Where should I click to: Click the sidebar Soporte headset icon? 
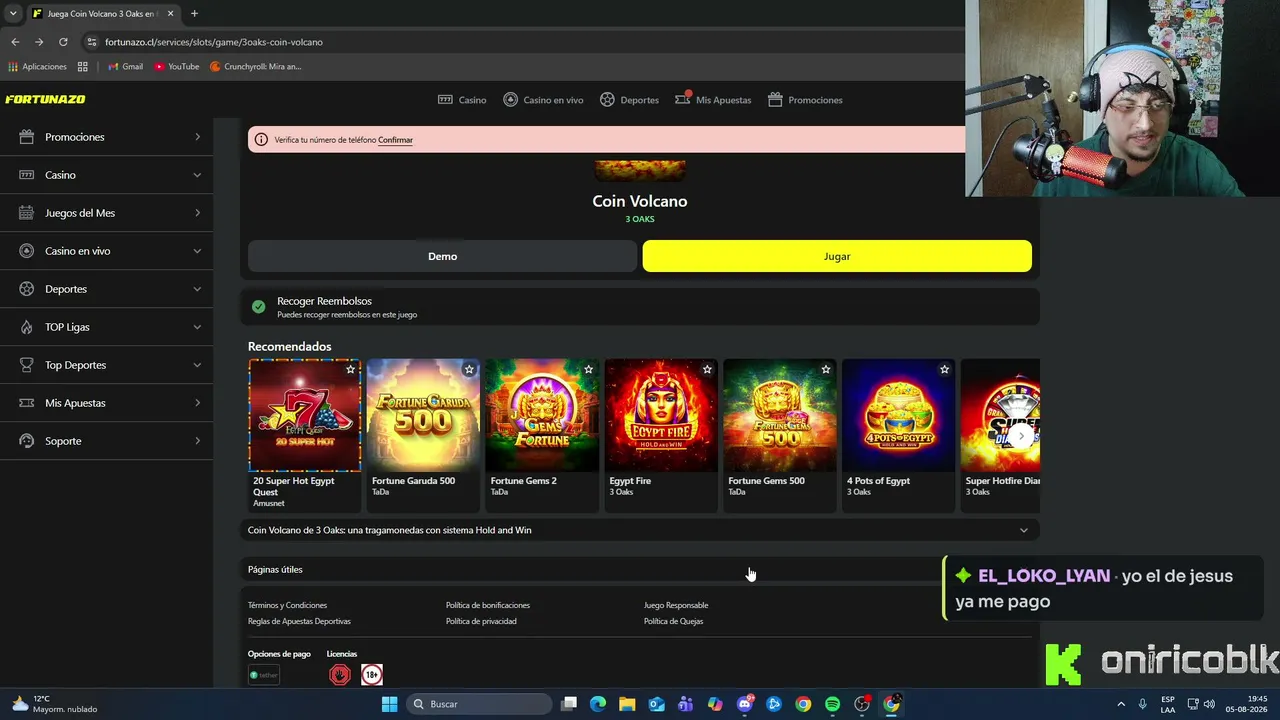pos(26,441)
